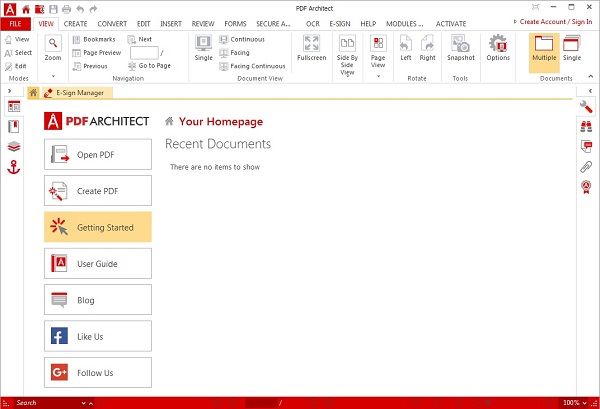Open the EDIT ribbon tab
Screen dimensions: 600x409
tap(143, 24)
